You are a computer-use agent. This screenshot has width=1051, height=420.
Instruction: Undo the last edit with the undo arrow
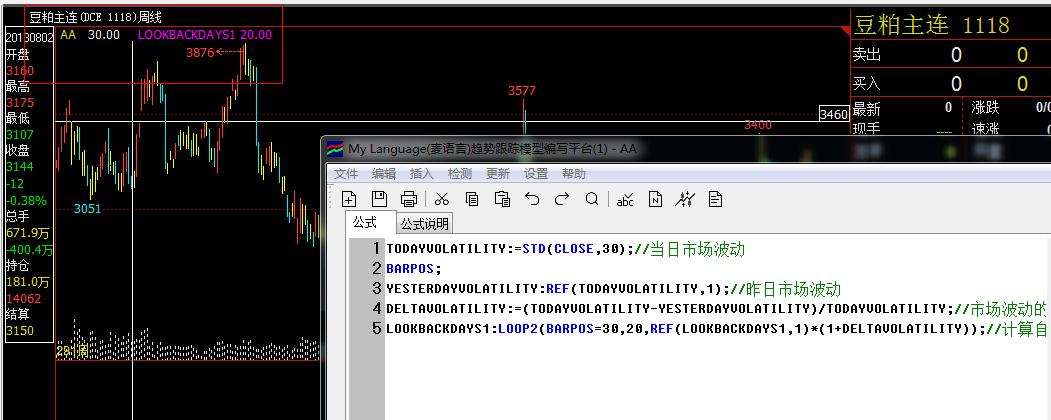532,199
